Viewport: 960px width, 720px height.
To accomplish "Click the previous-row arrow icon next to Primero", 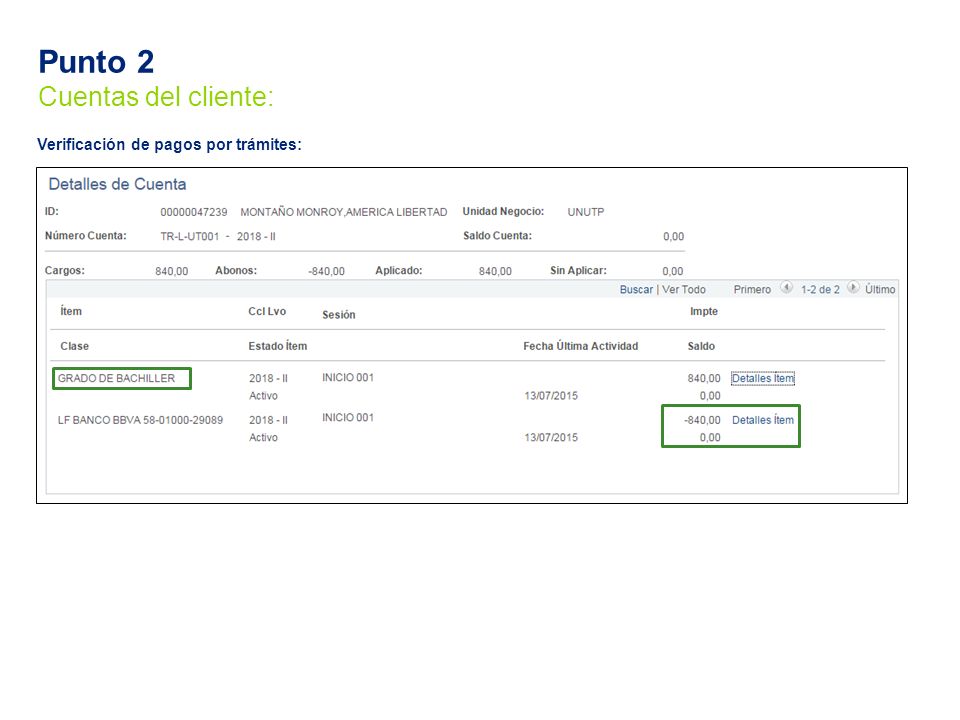I will tap(787, 288).
